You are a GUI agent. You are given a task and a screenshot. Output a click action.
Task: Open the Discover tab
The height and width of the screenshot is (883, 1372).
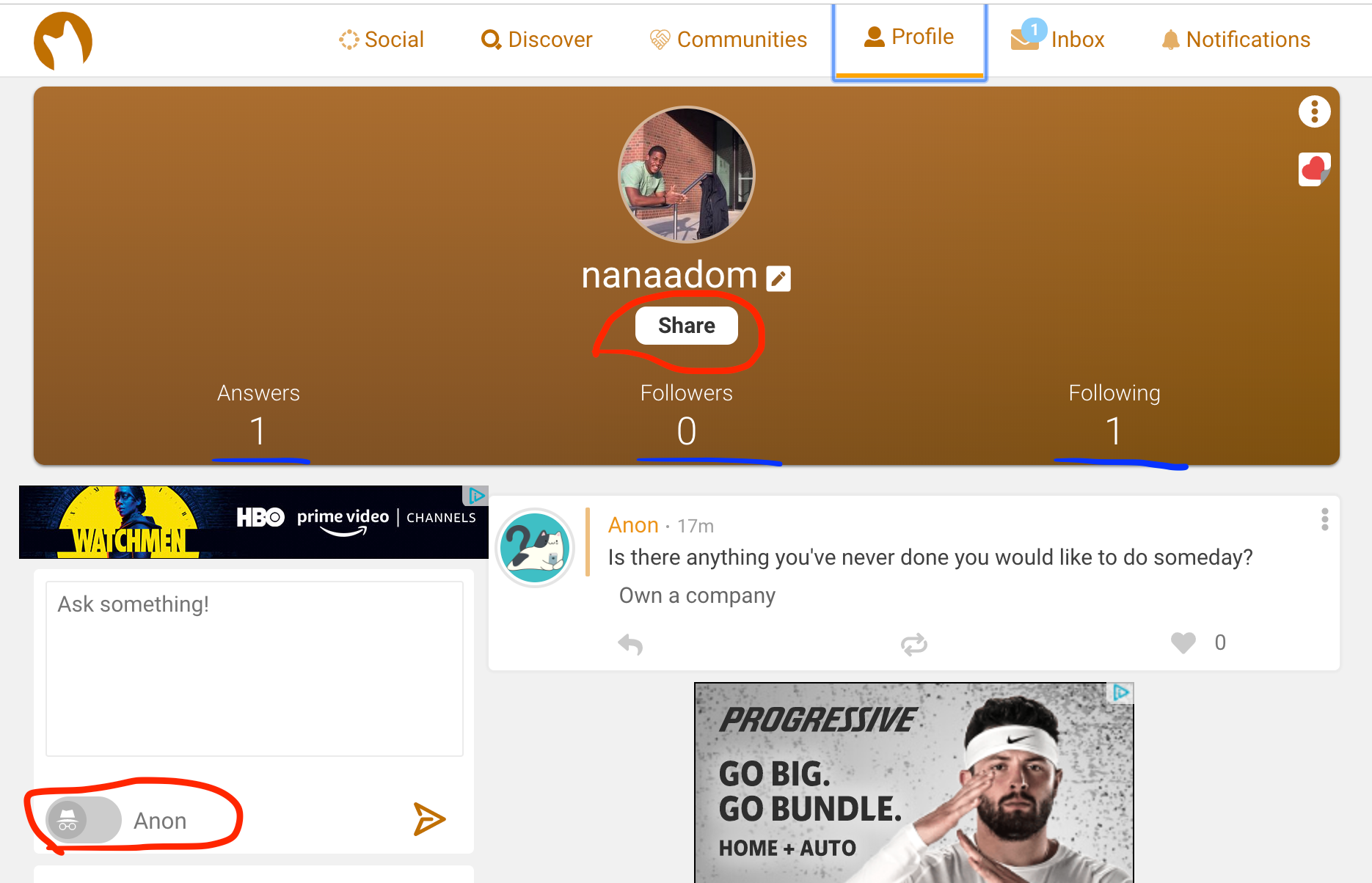click(x=536, y=40)
